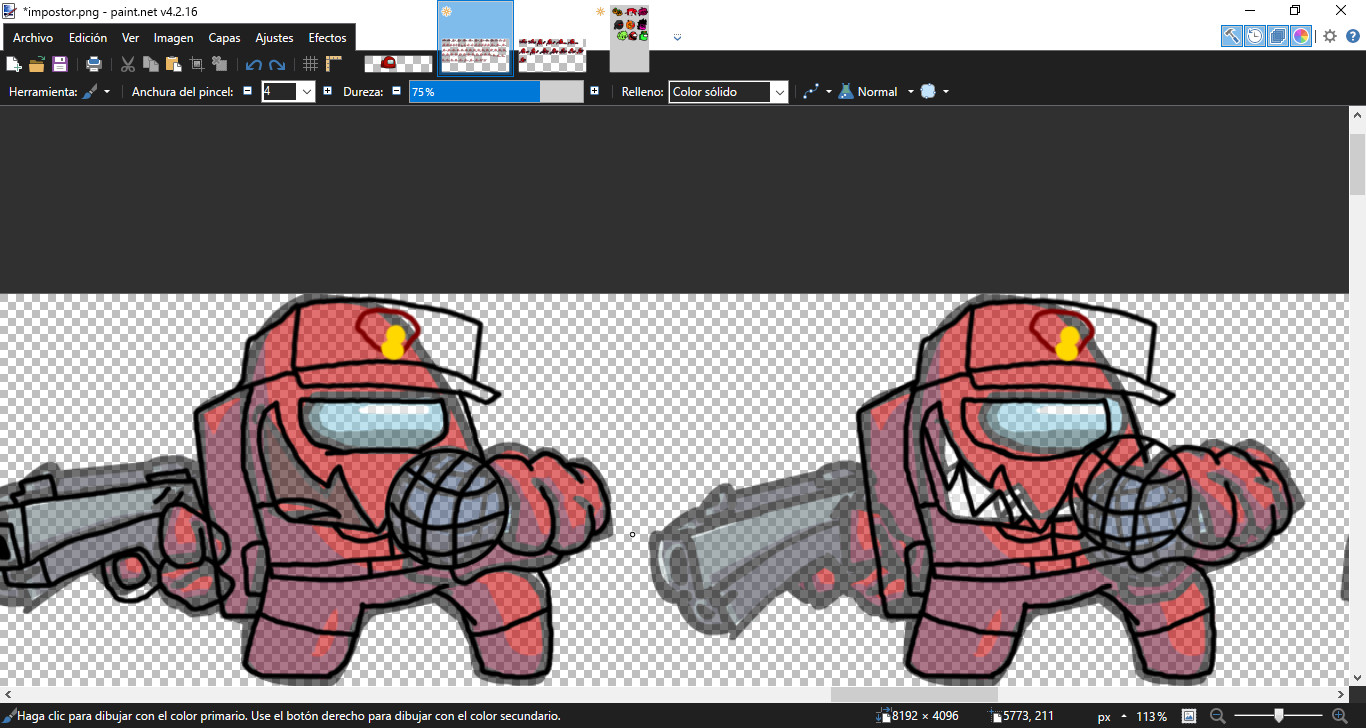Expand the Herramienta tool selector dropdown
Image resolution: width=1366 pixels, height=728 pixels.
(106, 91)
